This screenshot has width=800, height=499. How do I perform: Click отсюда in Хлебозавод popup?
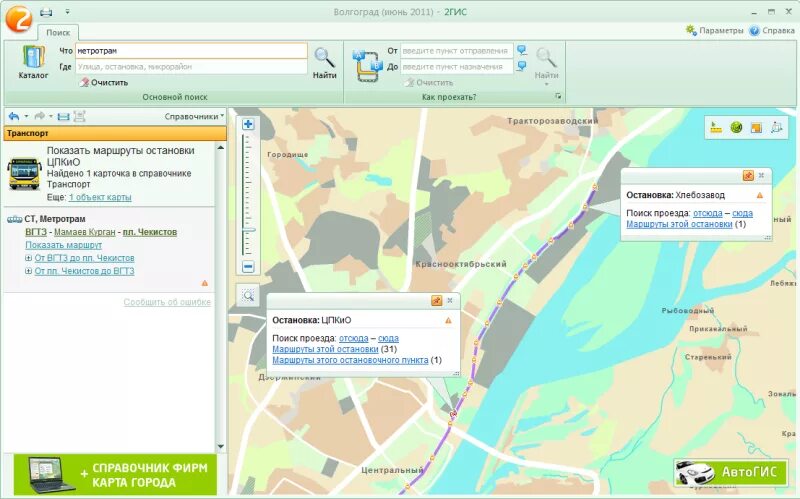707,213
